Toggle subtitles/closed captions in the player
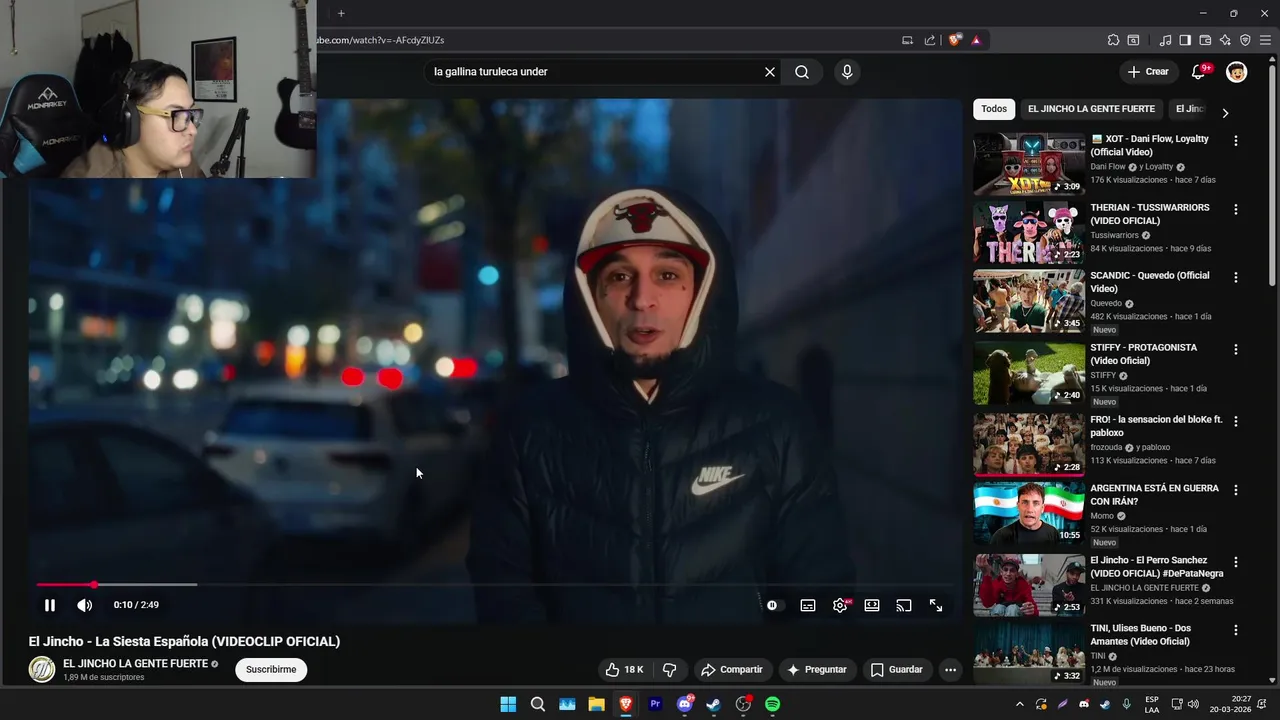Image resolution: width=1280 pixels, height=720 pixels. [x=808, y=605]
